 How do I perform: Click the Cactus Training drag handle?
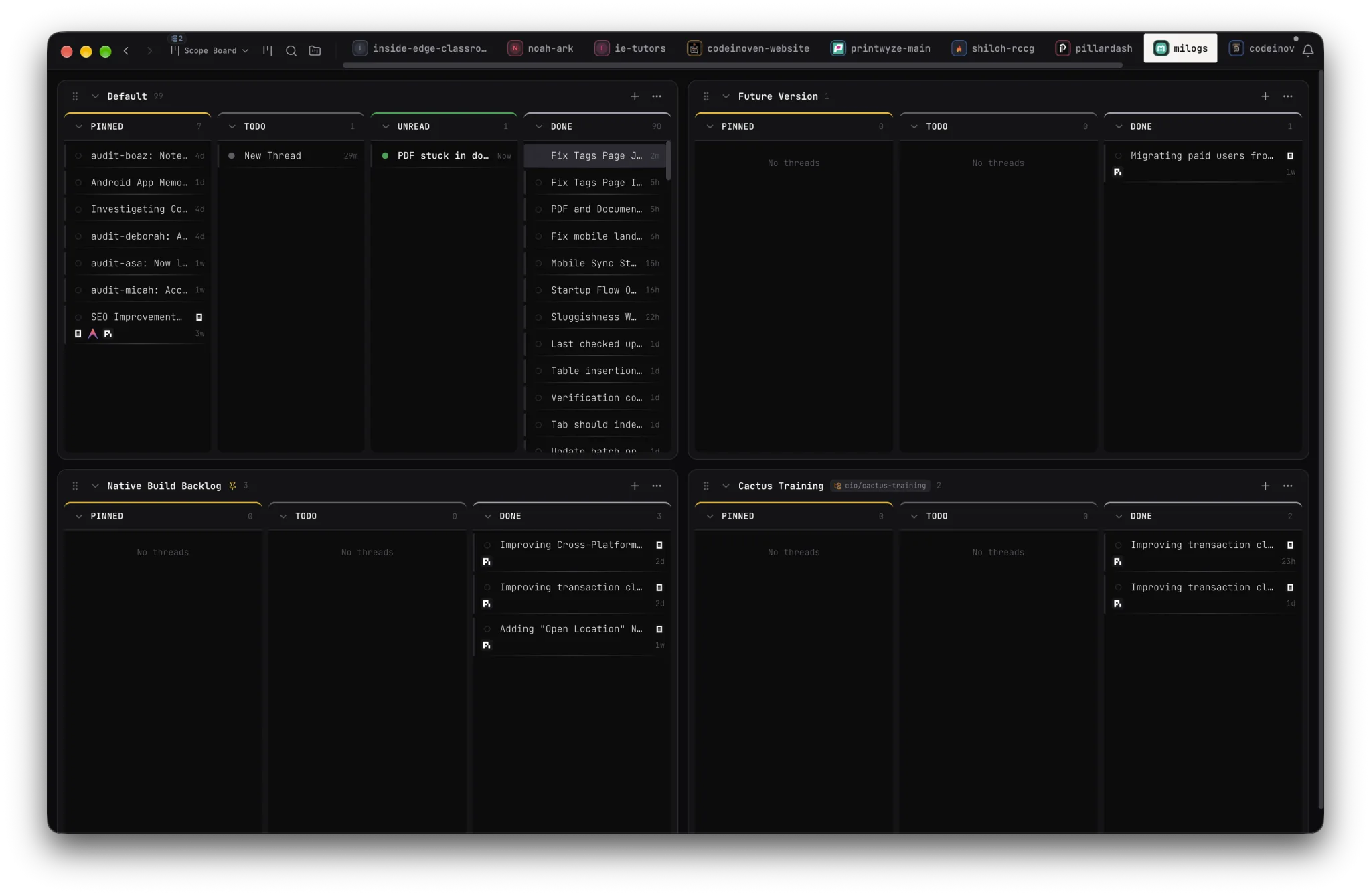[x=706, y=486]
